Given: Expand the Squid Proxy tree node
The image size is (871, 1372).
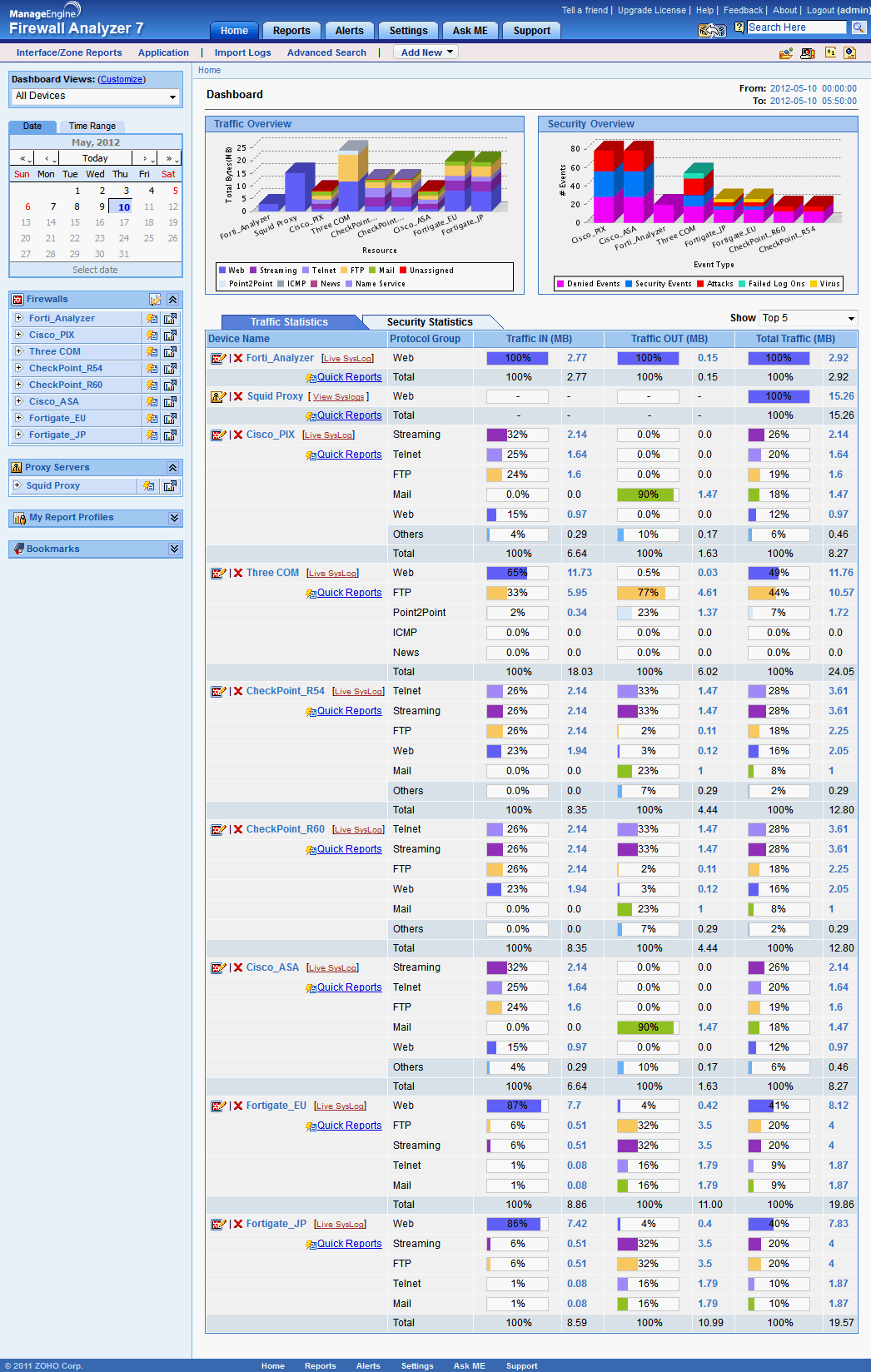Looking at the screenshot, I should [17, 485].
